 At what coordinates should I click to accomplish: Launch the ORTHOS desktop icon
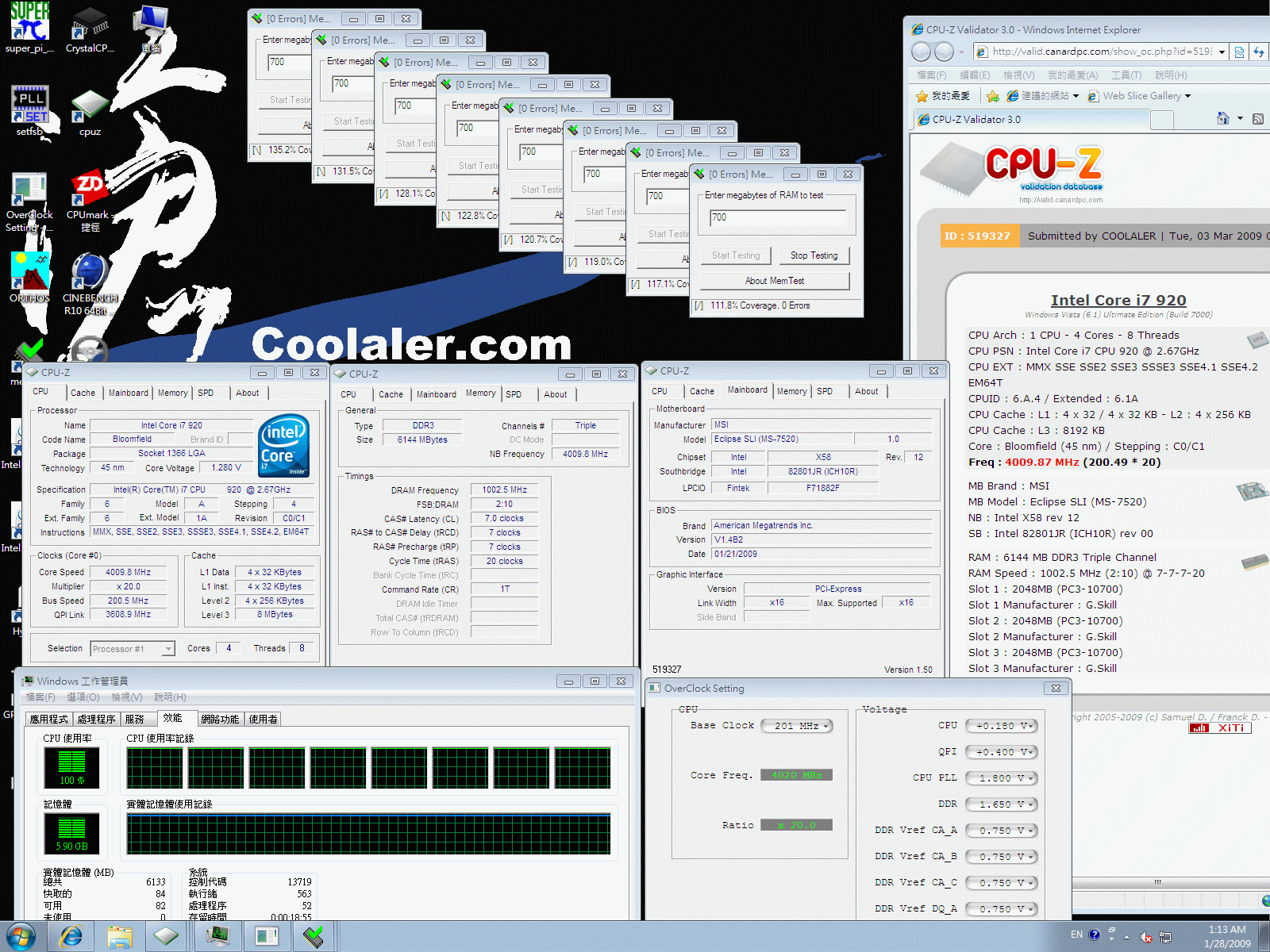point(29,278)
